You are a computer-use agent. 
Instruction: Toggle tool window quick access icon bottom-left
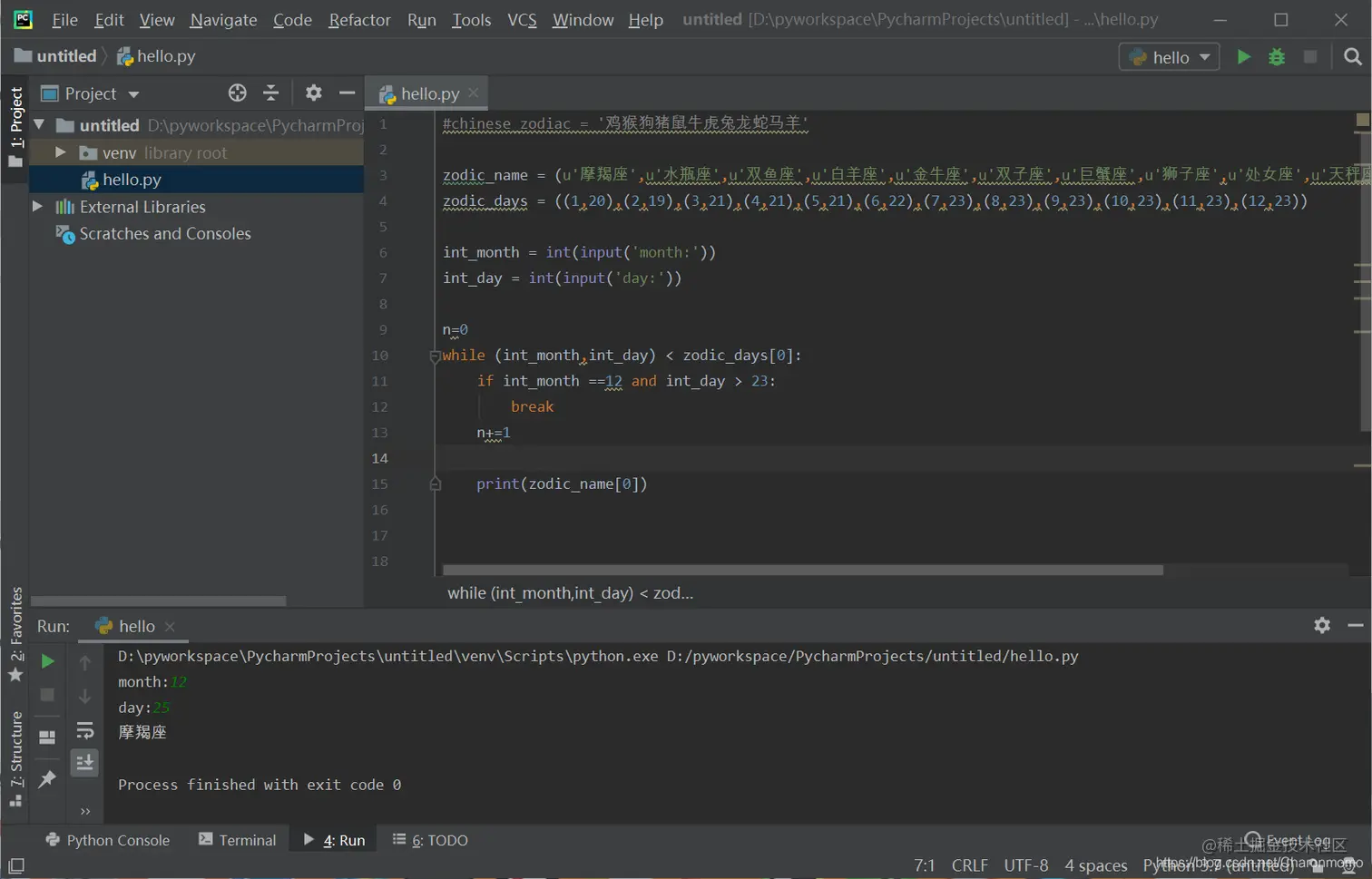tap(15, 865)
